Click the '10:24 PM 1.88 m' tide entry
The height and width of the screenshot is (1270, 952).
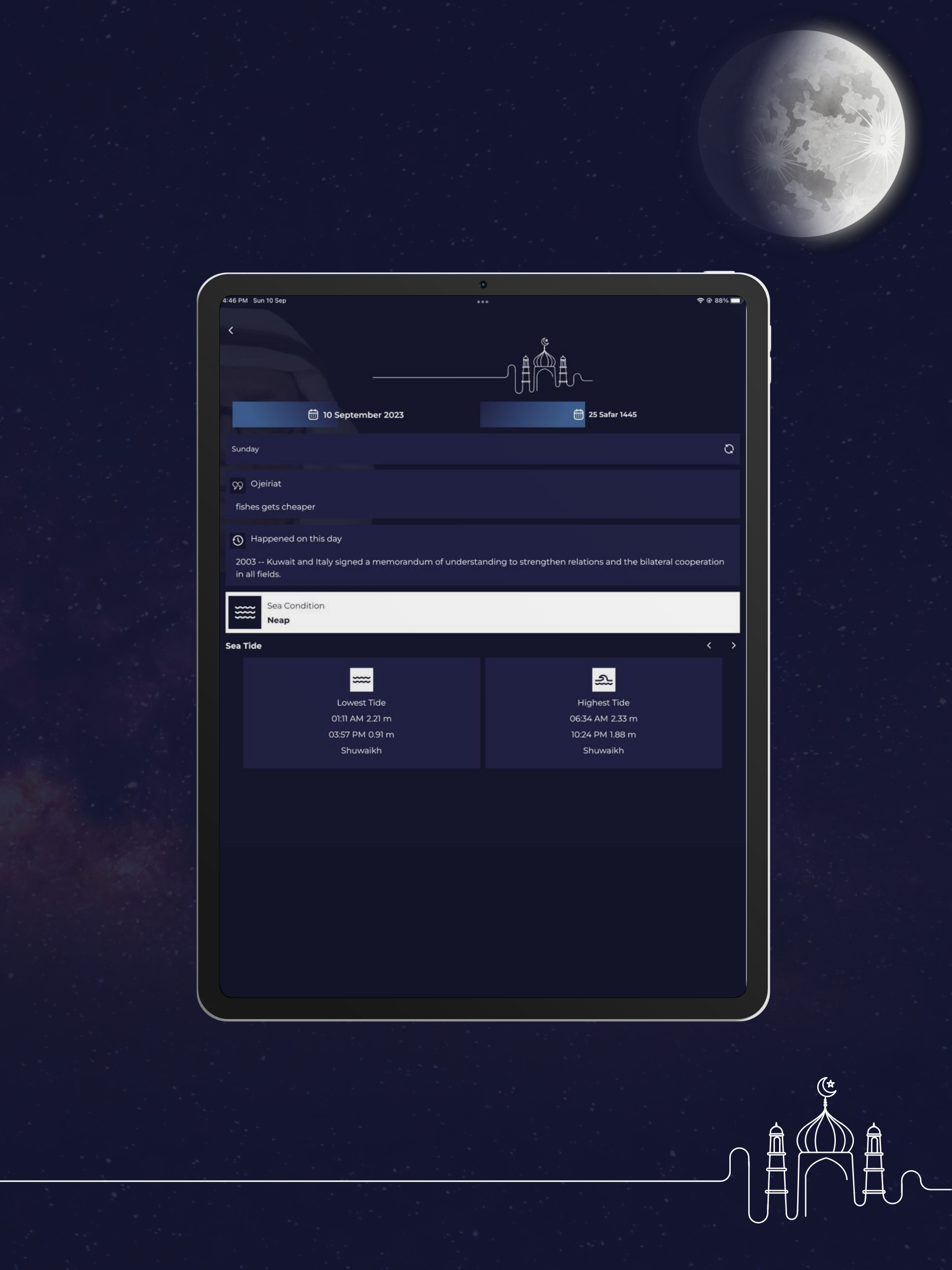click(x=603, y=735)
